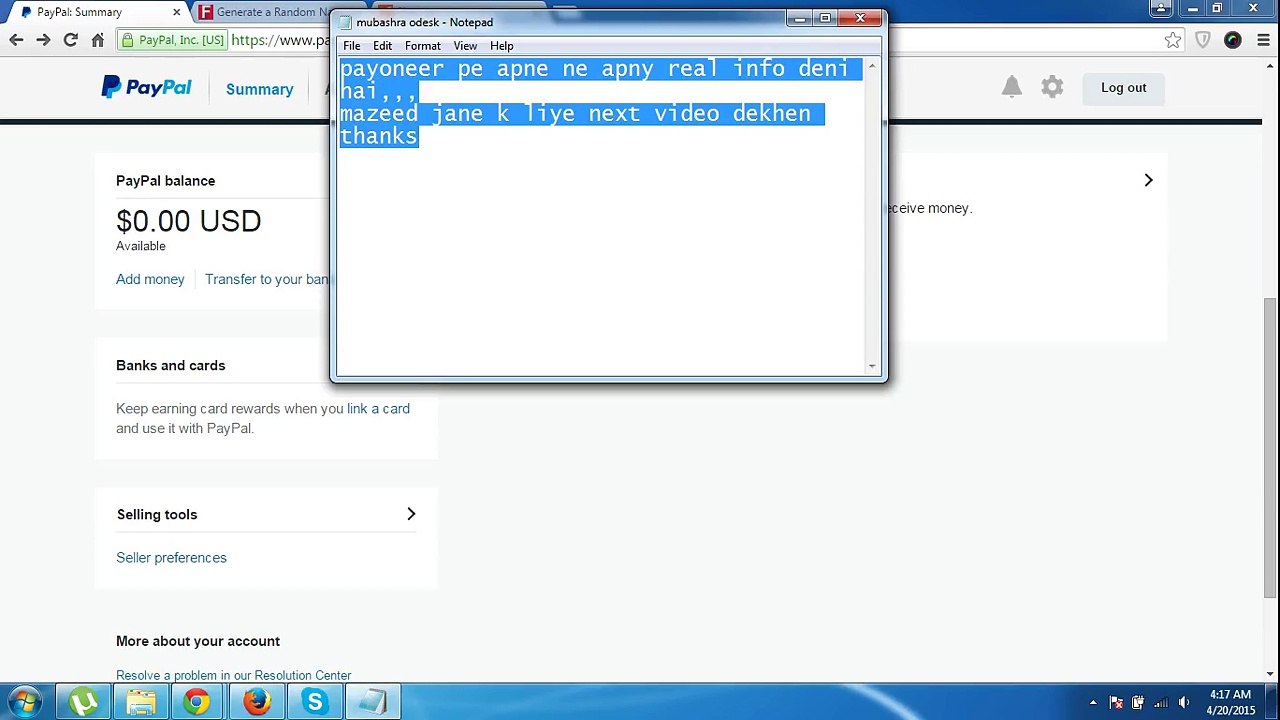
Task: Click the $0.00 USD balance amount
Action: click(x=189, y=221)
